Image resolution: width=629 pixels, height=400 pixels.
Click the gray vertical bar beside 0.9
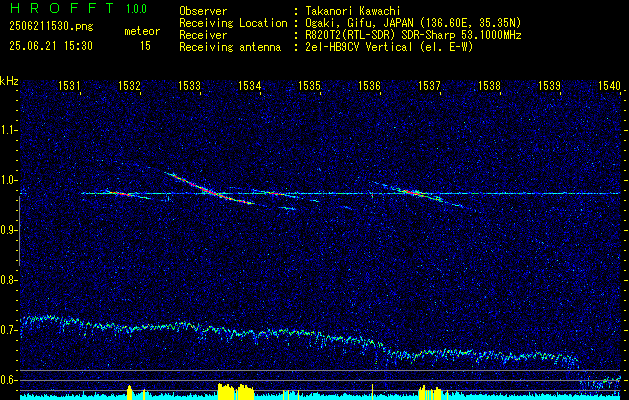[19, 231]
